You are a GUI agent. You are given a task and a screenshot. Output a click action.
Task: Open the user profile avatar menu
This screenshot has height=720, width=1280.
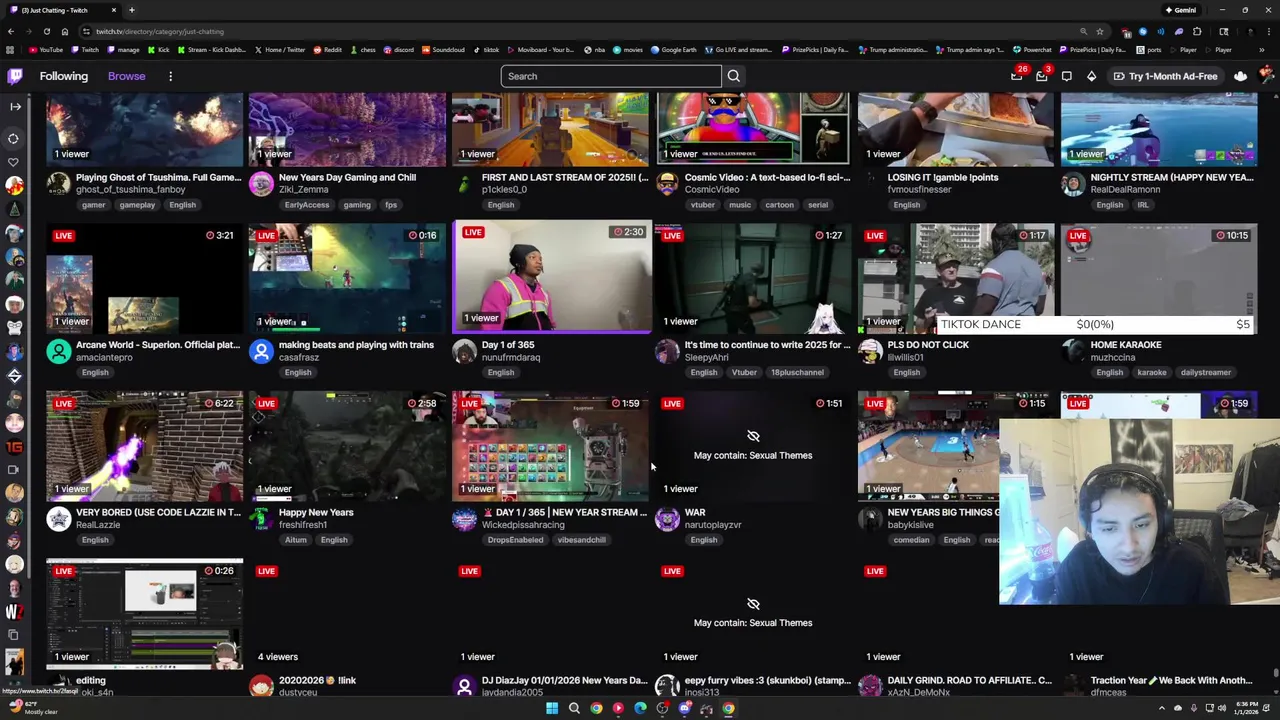coord(1267,76)
